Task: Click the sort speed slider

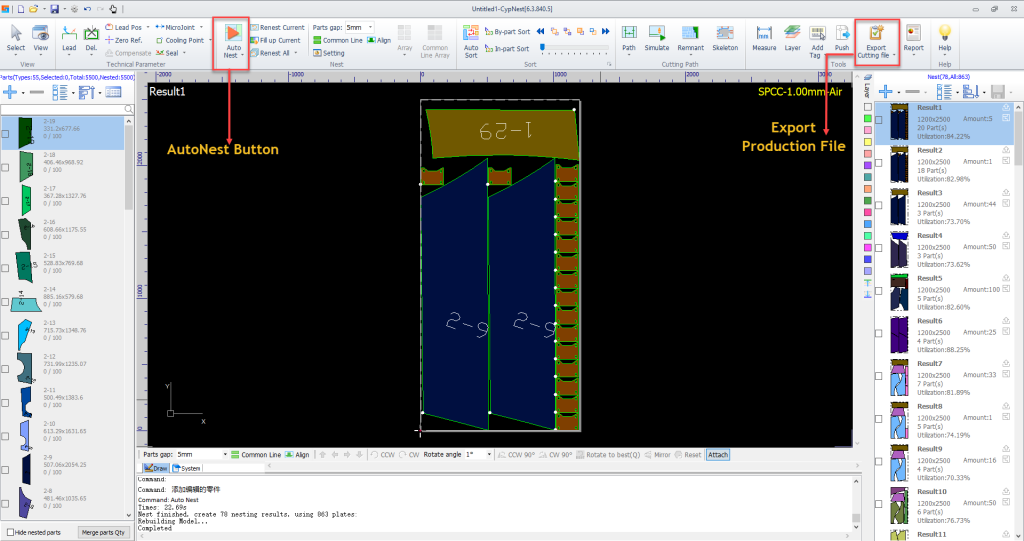Action: coord(575,47)
